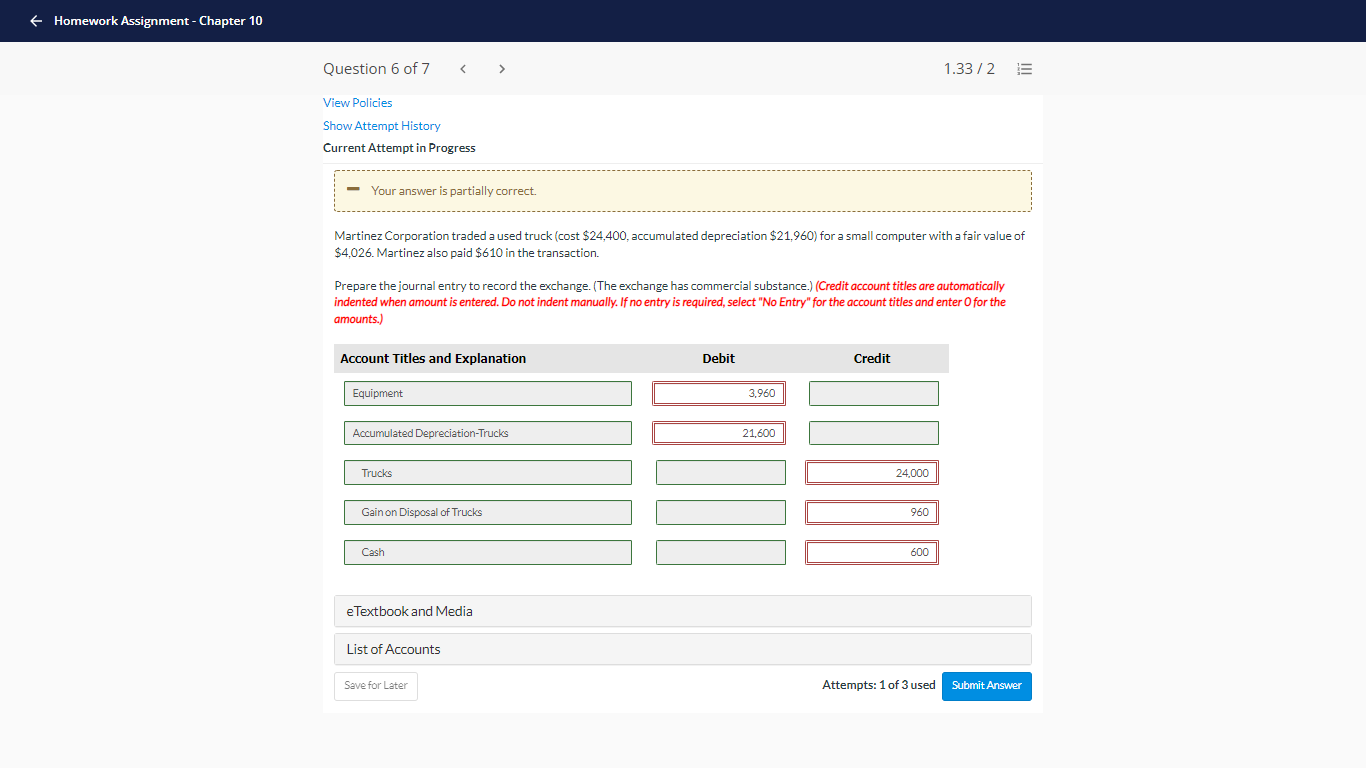This screenshot has height=768, width=1366.
Task: Expand the eTextbook and Media section
Action: [683, 611]
